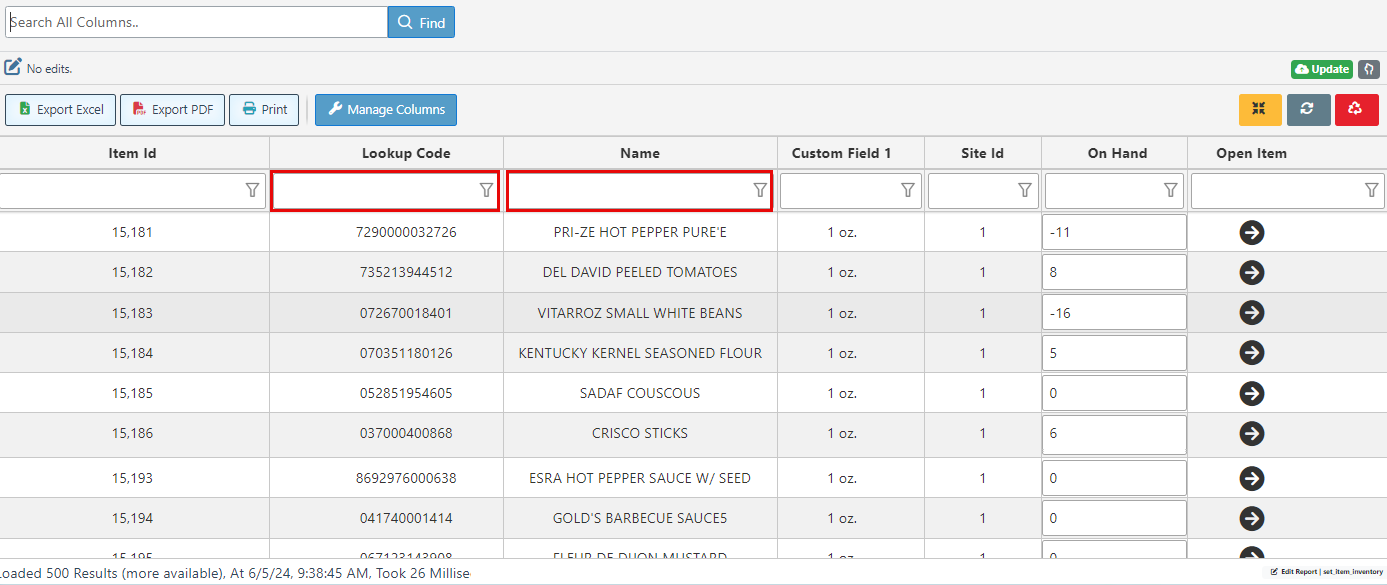The width and height of the screenshot is (1387, 585).
Task: Open the Lookup Code filter funnel
Action: pos(486,190)
